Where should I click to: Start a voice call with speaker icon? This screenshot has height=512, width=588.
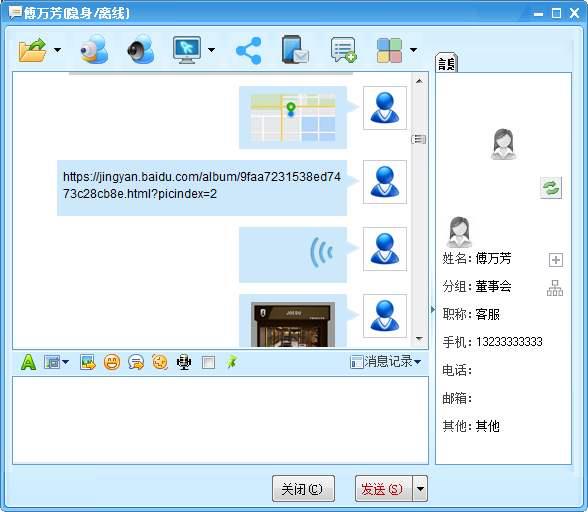point(141,49)
